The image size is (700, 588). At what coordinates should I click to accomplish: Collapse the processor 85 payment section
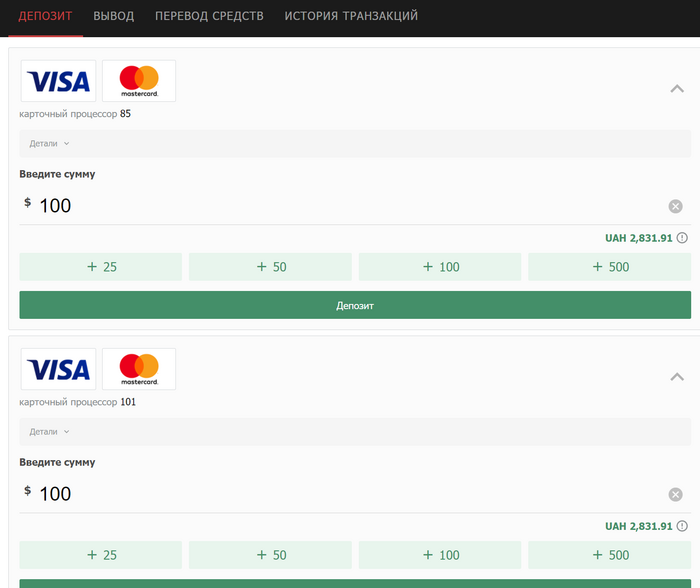coord(677,88)
